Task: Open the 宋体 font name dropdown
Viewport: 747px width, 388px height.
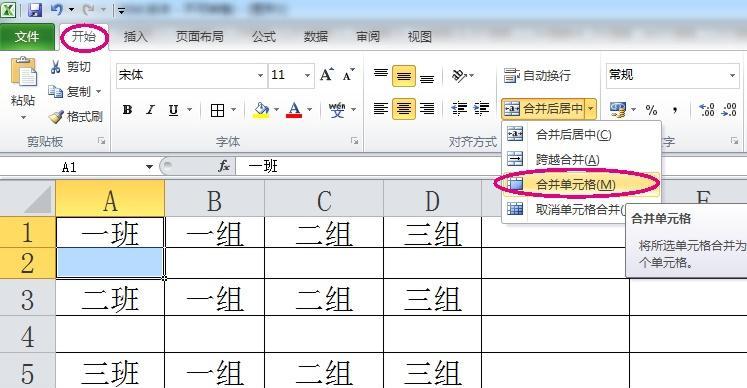Action: click(x=260, y=75)
